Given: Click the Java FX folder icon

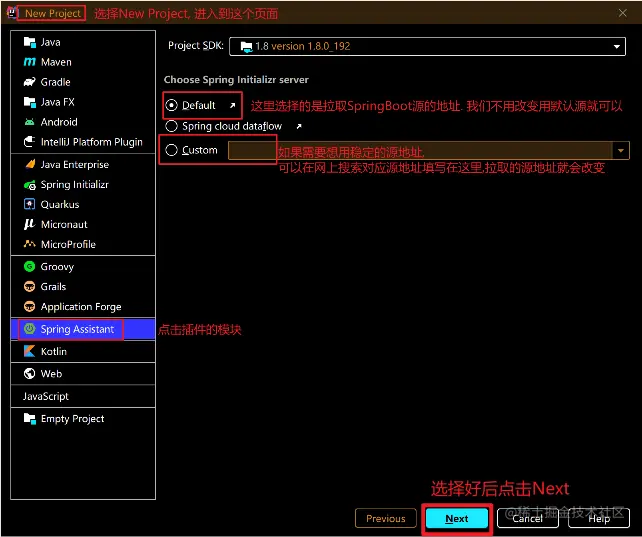Looking at the screenshot, I should [29, 102].
